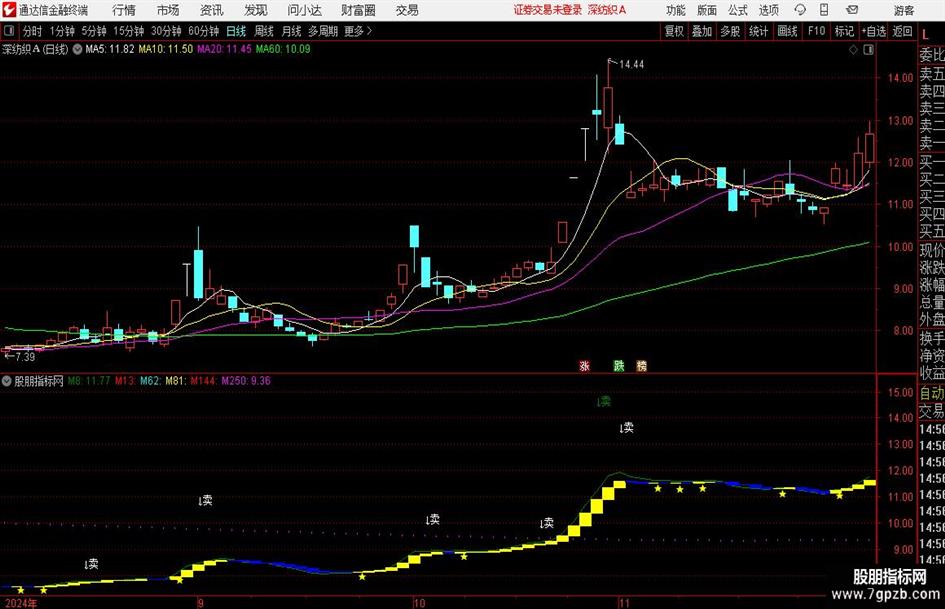Toggle the left sidebar panel icon
The width and height of the screenshot is (945, 609).
coord(9,31)
